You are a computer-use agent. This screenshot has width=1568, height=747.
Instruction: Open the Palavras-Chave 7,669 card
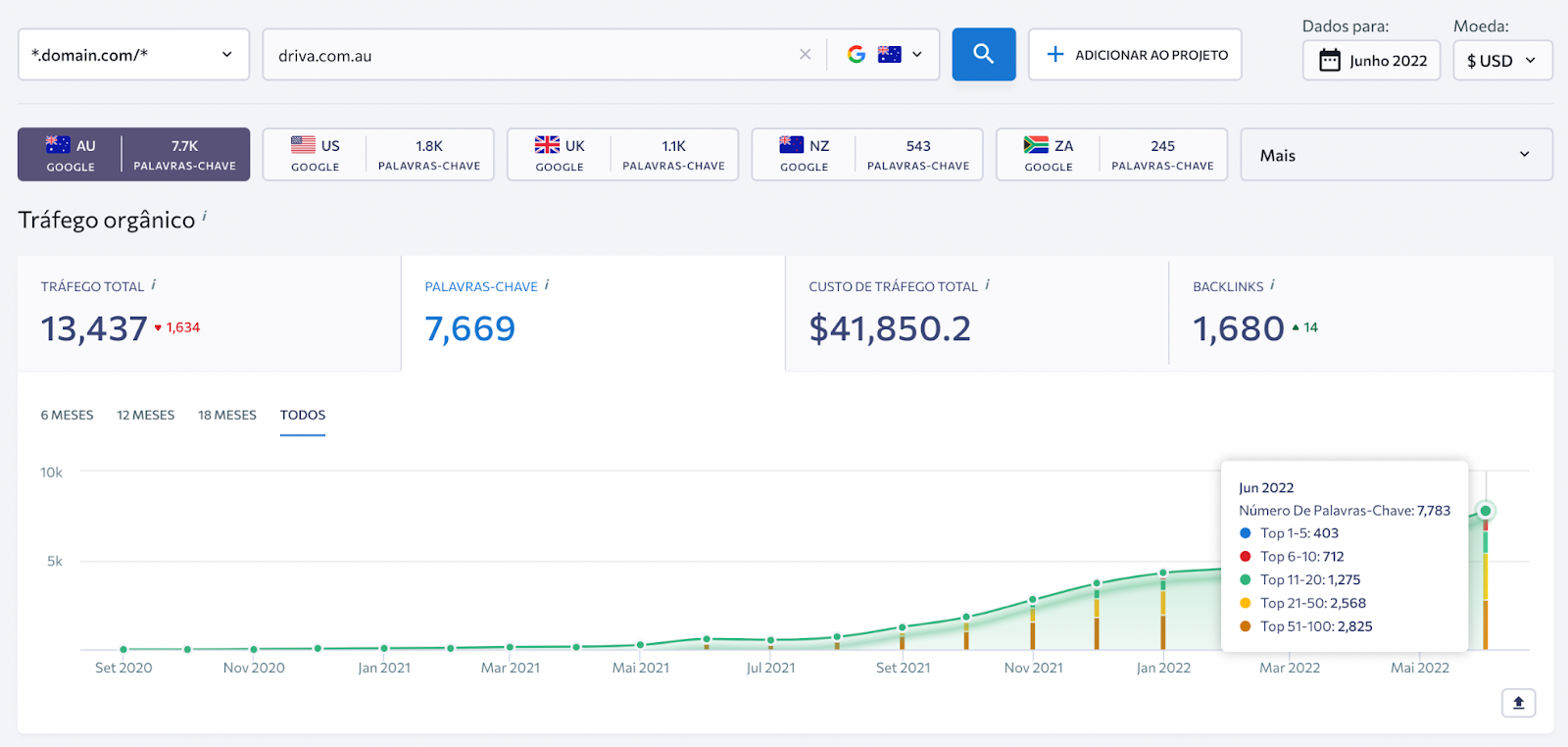[x=593, y=314]
